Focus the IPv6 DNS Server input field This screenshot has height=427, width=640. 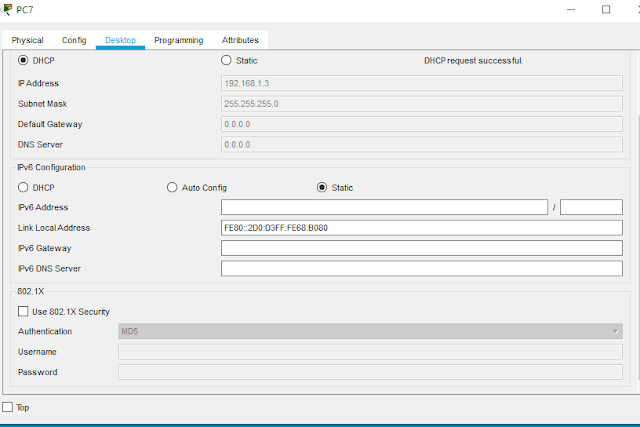(422, 269)
